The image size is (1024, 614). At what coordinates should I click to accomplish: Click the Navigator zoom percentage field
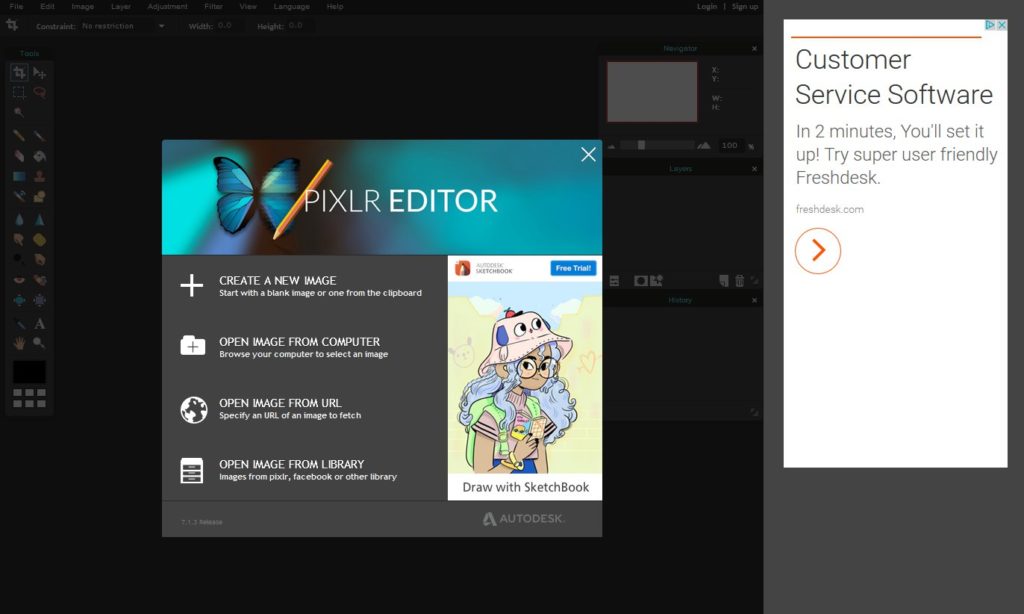pos(731,145)
